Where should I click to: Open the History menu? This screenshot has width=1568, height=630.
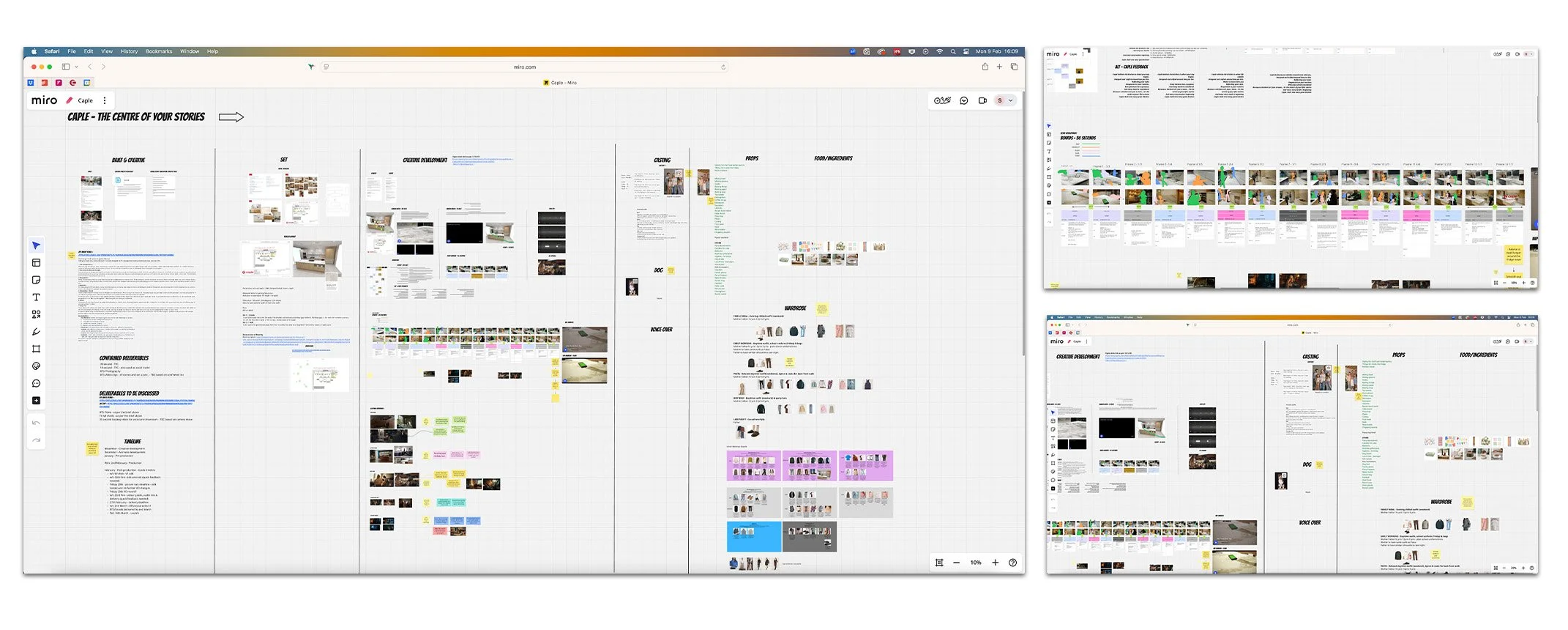129,51
